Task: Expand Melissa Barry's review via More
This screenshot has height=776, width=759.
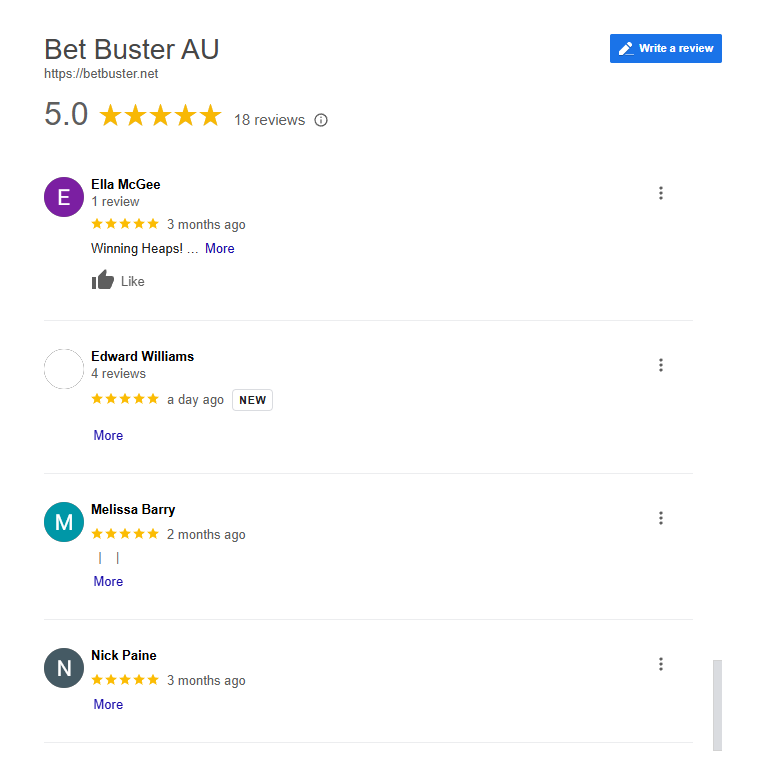Action: coord(108,582)
